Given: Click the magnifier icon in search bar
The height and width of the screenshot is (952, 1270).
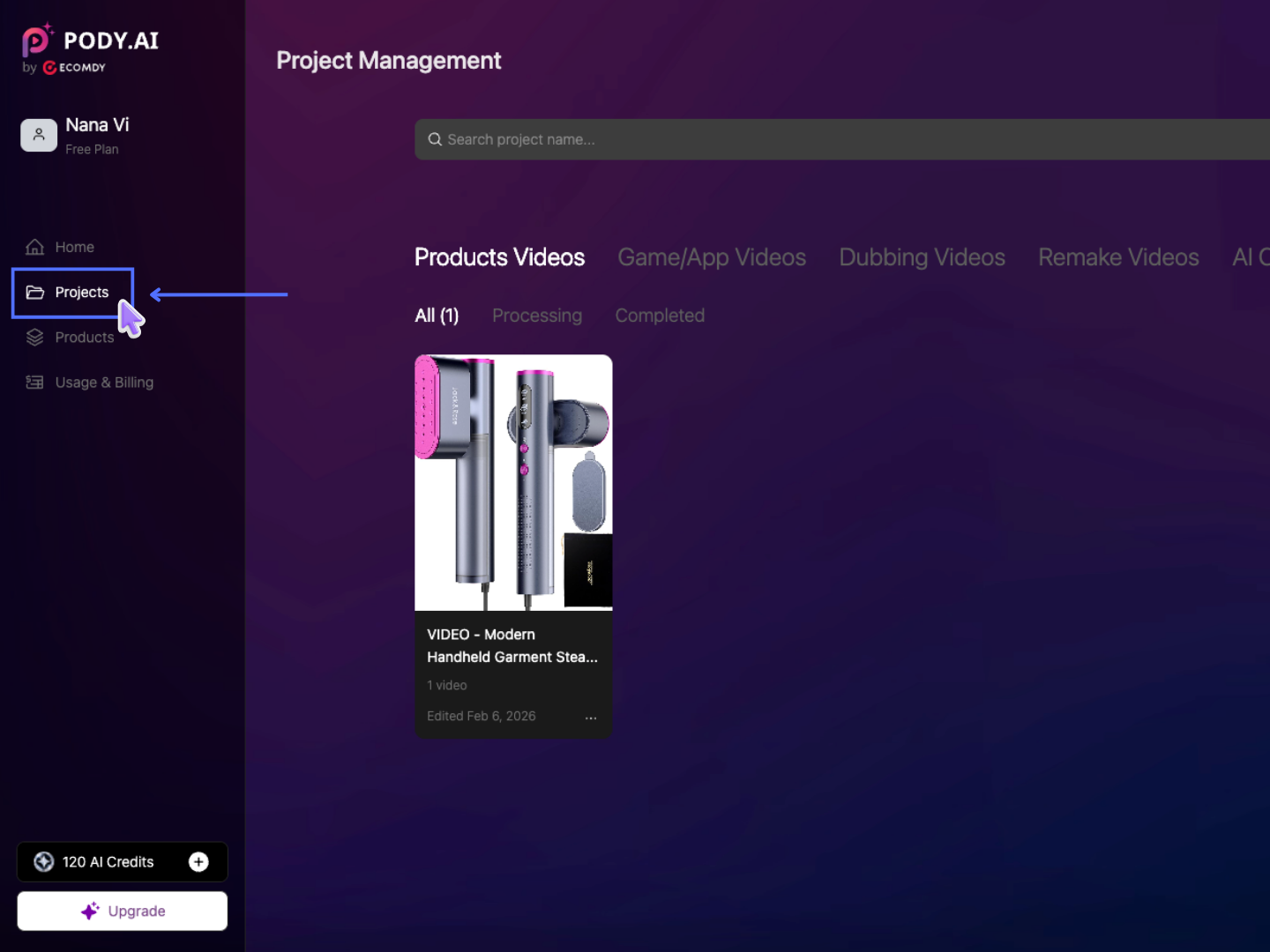Looking at the screenshot, I should point(435,139).
